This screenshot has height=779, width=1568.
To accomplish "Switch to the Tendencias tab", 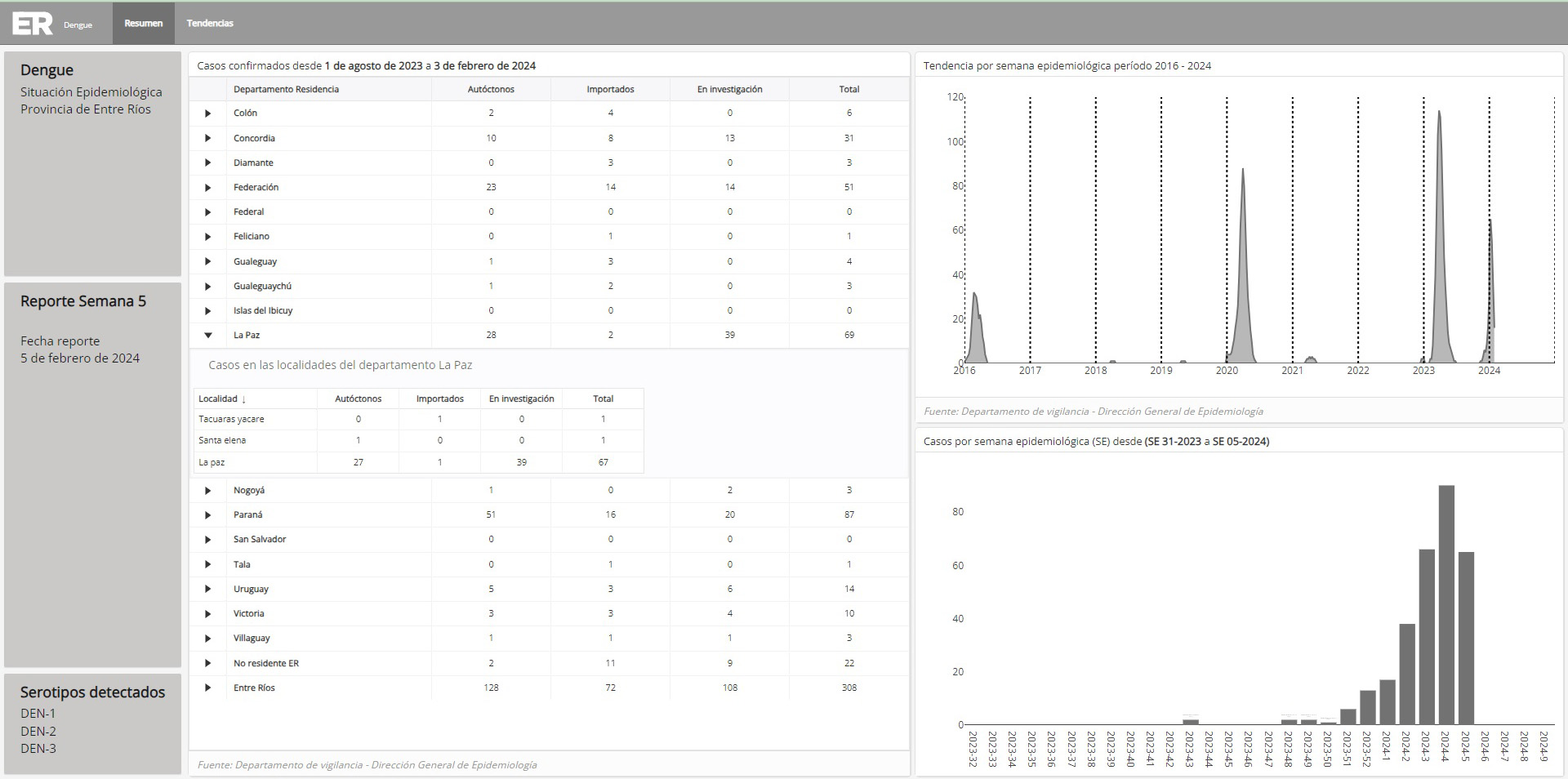I will point(210,24).
